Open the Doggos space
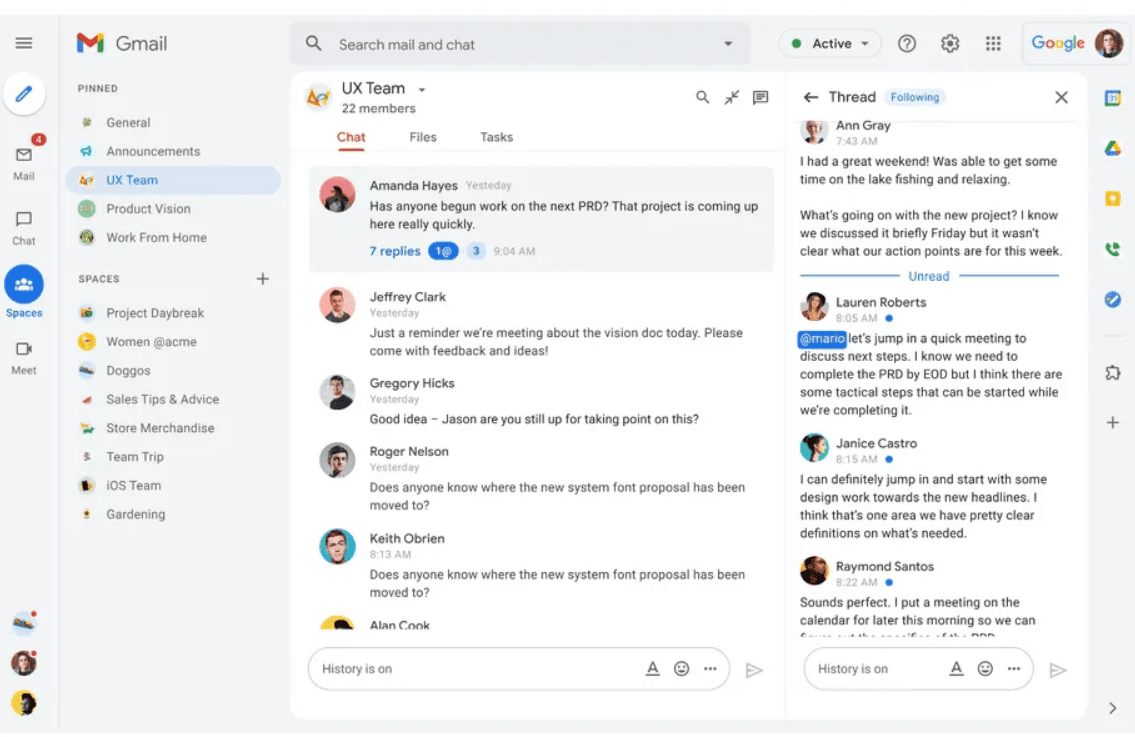Screen dimensions: 1135x737 (173, 370)
